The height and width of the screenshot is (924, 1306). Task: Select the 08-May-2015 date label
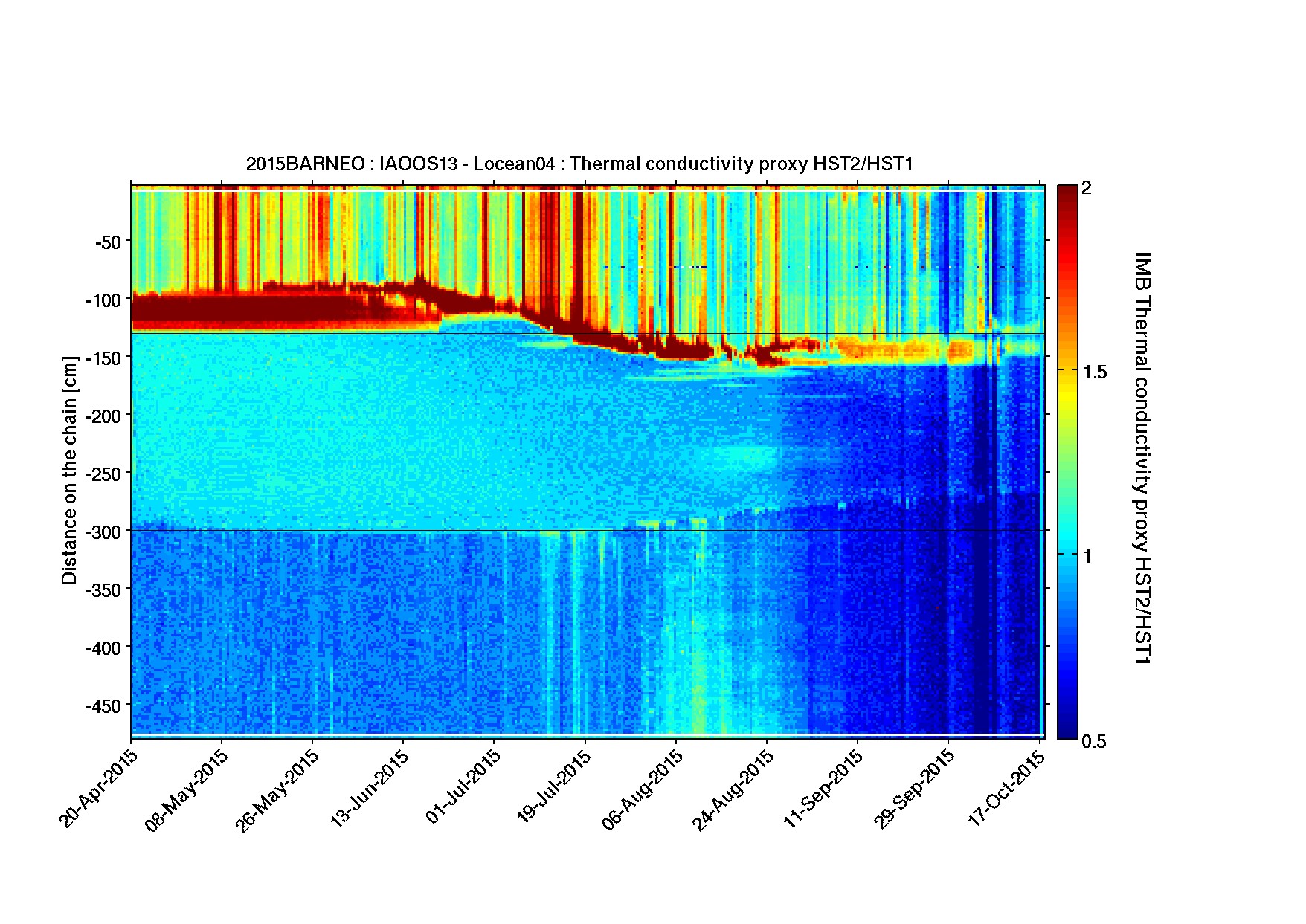pos(187,790)
